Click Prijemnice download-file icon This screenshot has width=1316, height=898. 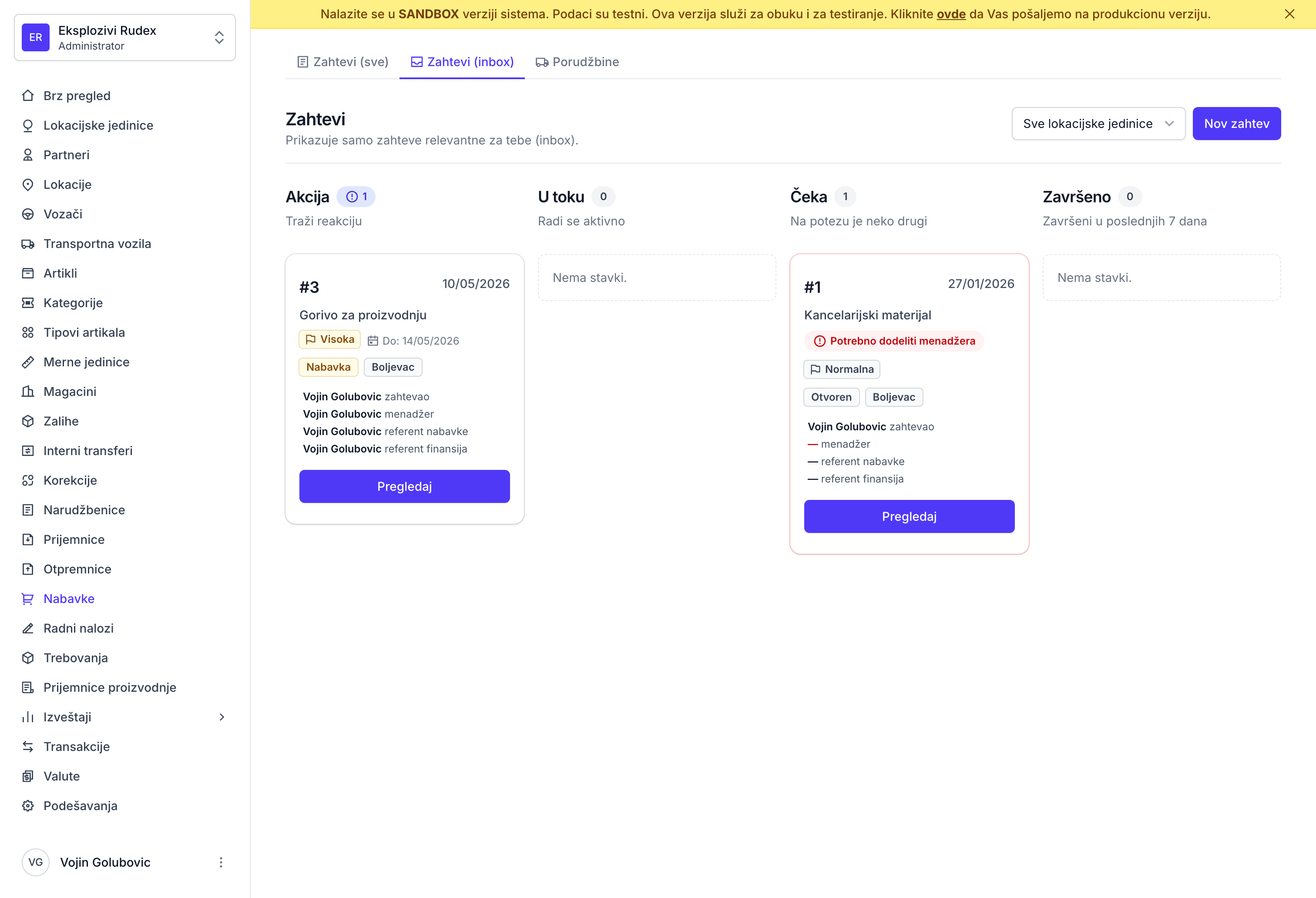point(28,539)
